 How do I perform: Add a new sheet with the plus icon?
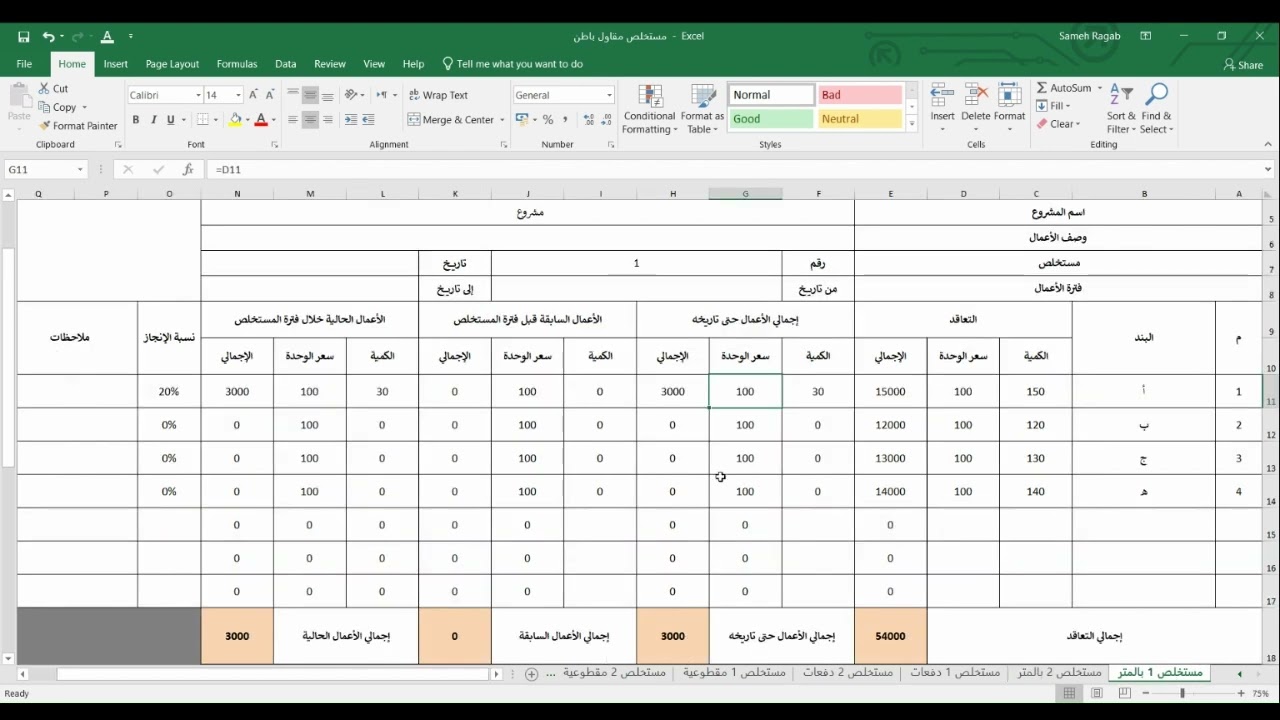click(532, 674)
